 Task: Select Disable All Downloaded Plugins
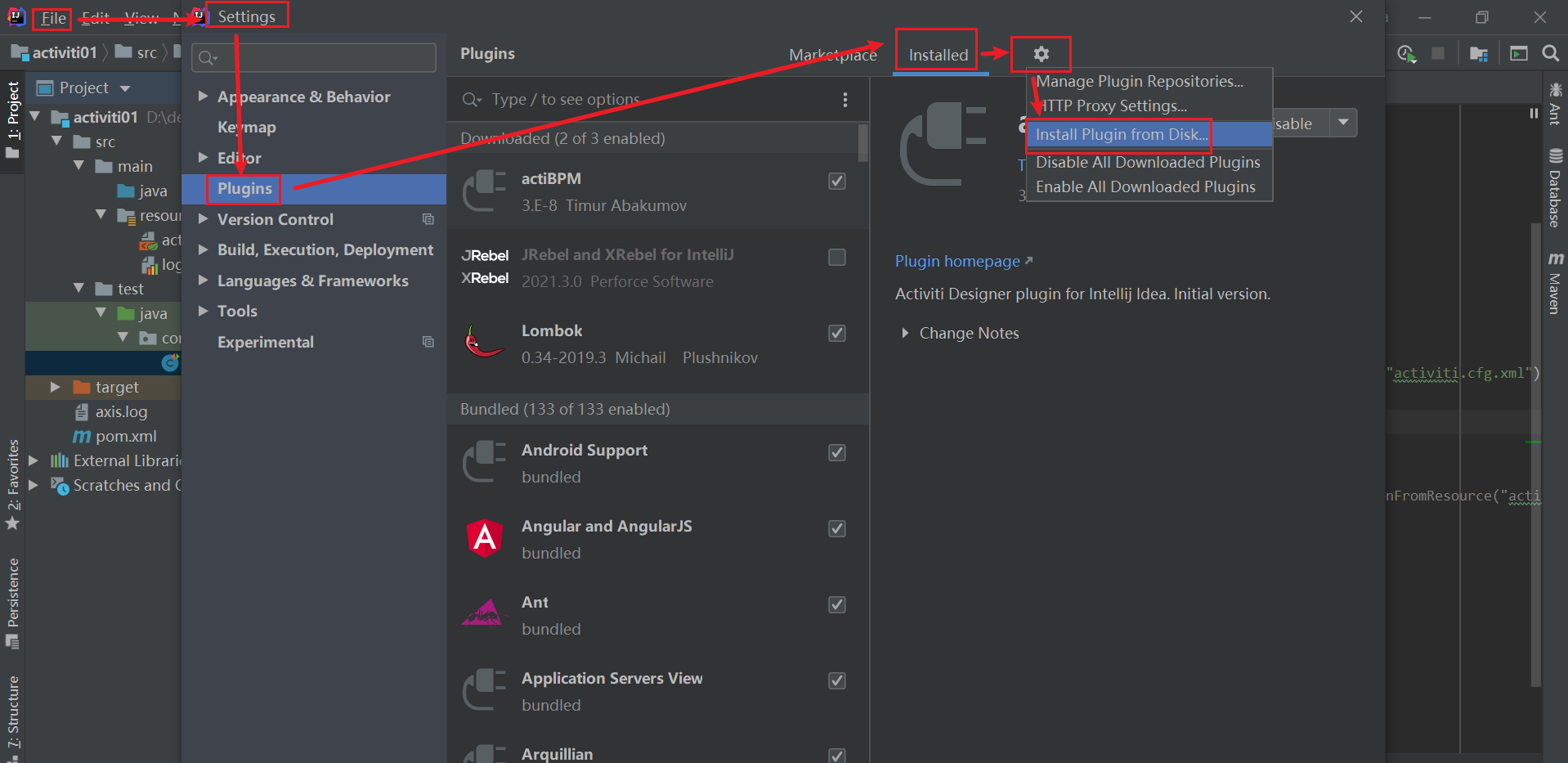pyautogui.click(x=1150, y=162)
